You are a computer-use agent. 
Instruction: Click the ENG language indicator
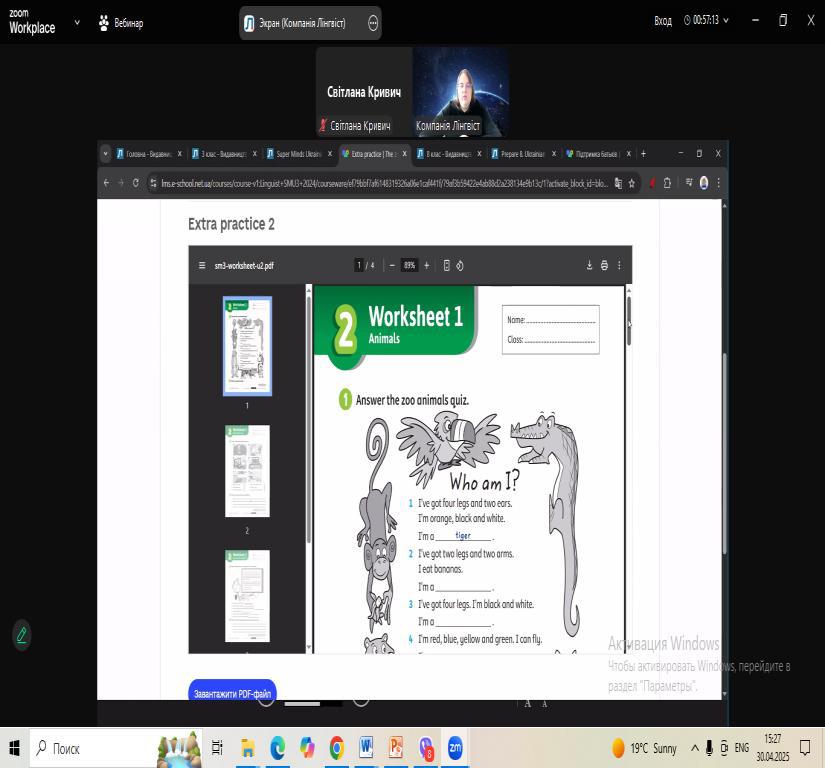pos(741,747)
